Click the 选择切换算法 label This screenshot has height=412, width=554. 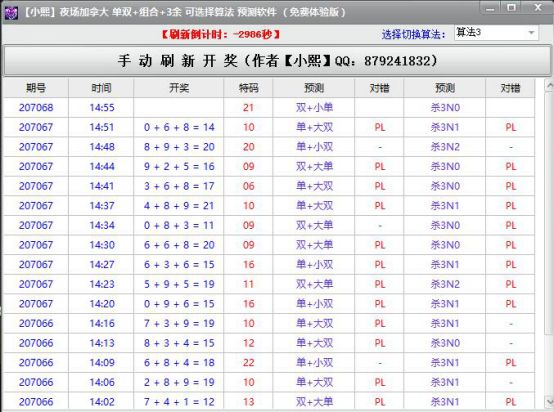coord(413,34)
